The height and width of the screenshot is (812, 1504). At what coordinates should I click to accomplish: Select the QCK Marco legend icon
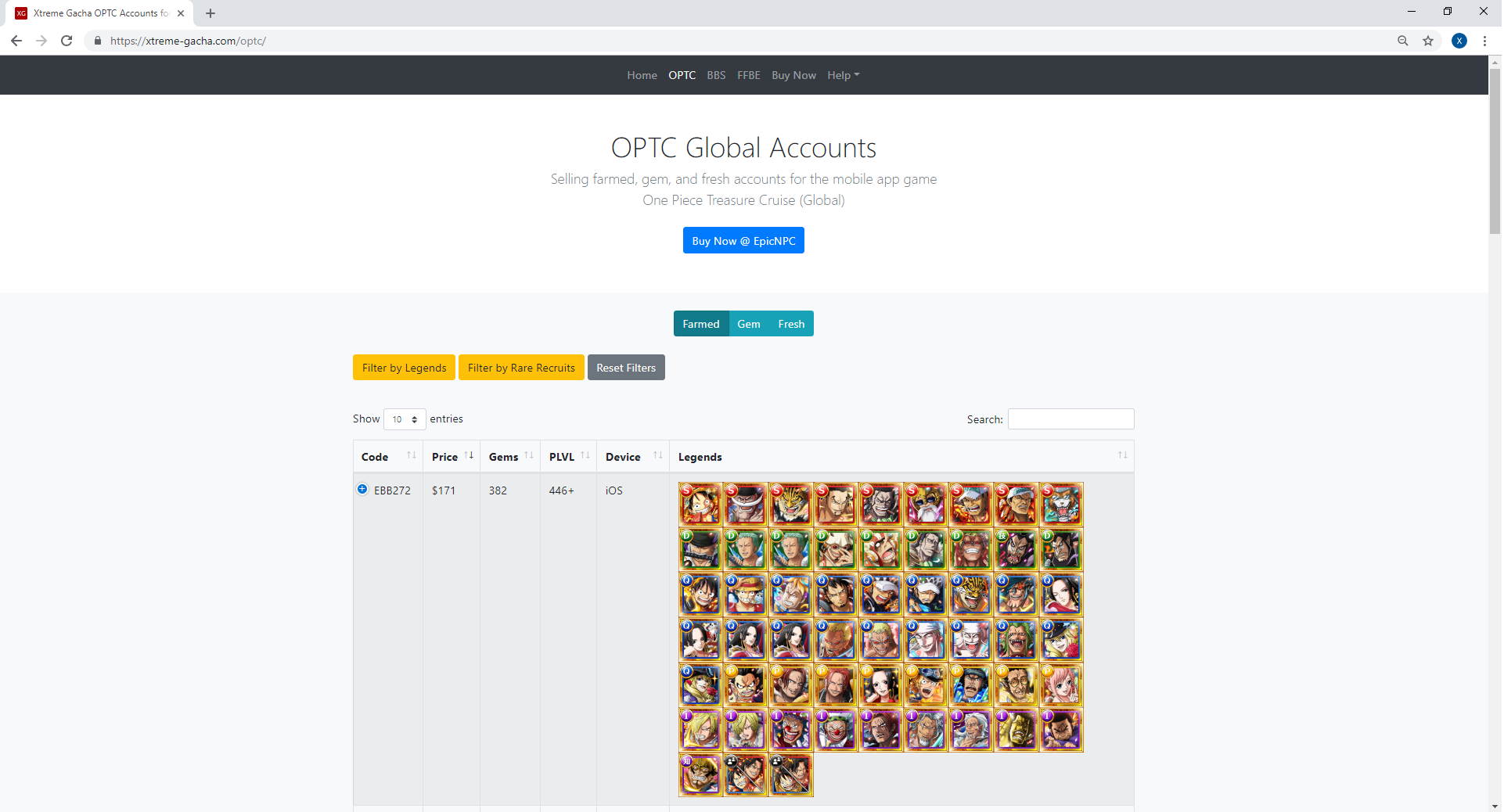click(x=790, y=595)
